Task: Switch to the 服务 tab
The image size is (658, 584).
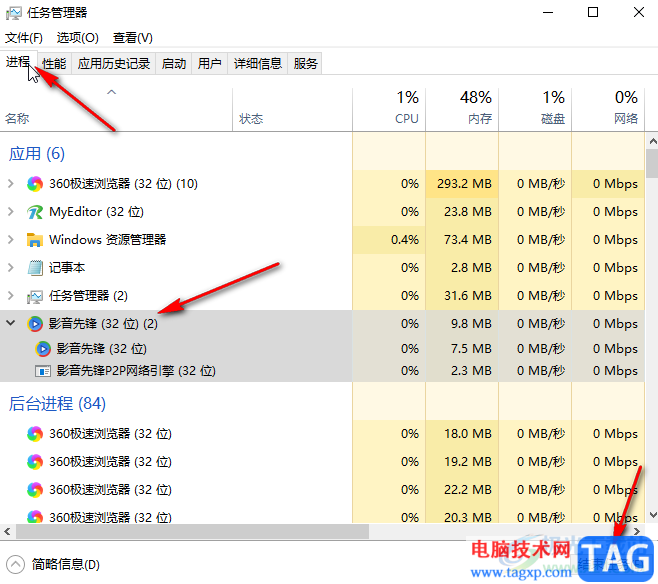Action: (x=305, y=64)
